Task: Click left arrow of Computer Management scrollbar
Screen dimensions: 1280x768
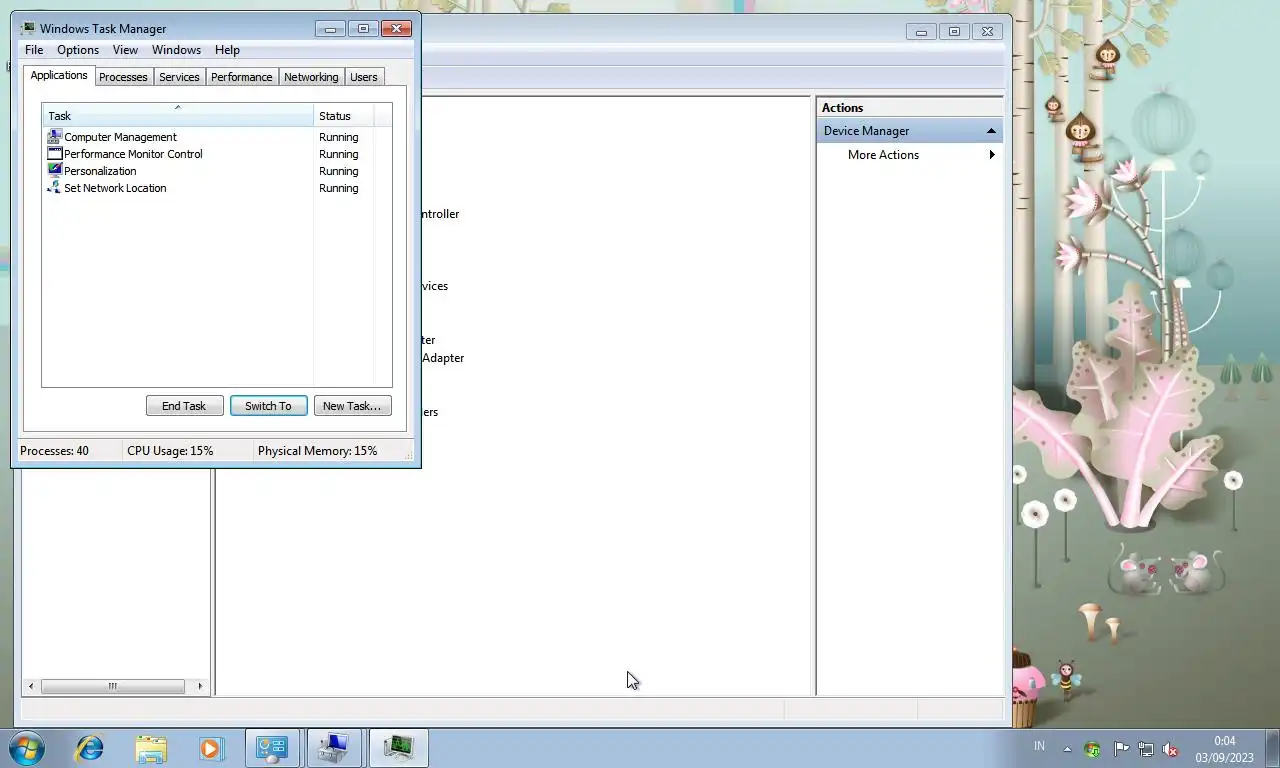Action: [x=31, y=686]
